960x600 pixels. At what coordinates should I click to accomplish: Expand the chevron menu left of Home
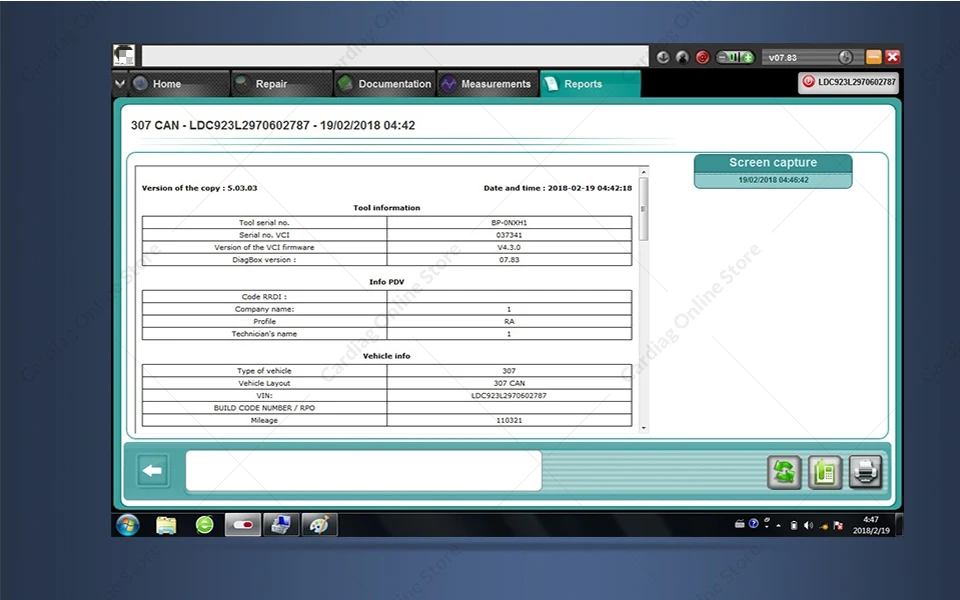[119, 83]
